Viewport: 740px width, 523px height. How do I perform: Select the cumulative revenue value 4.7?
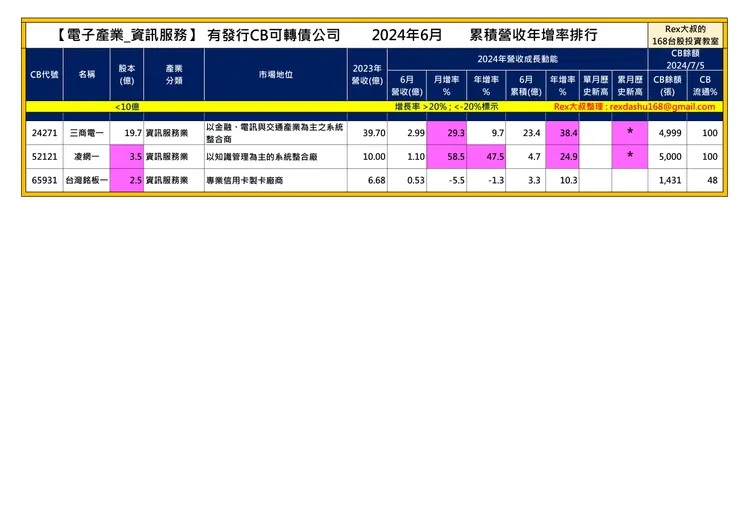tap(534, 157)
